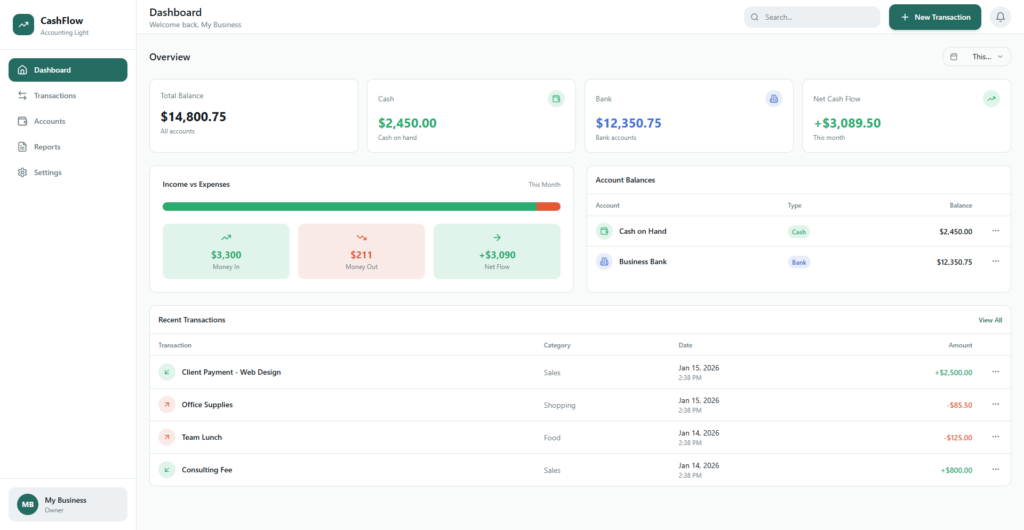Click the notification bell icon
The height and width of the screenshot is (530, 1024).
click(x=1000, y=17)
